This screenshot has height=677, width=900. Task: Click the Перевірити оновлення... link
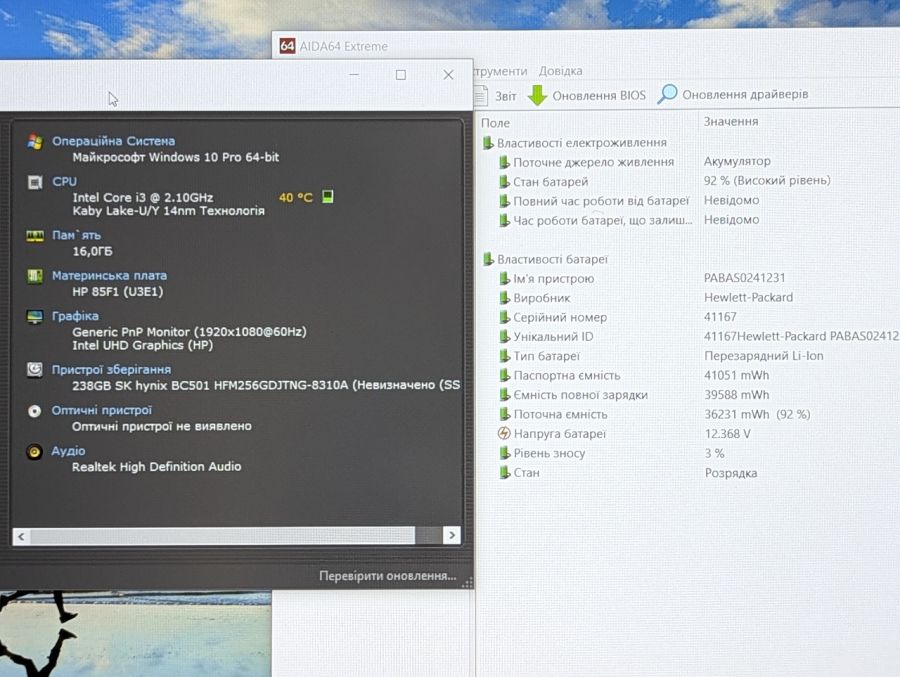pyautogui.click(x=387, y=576)
